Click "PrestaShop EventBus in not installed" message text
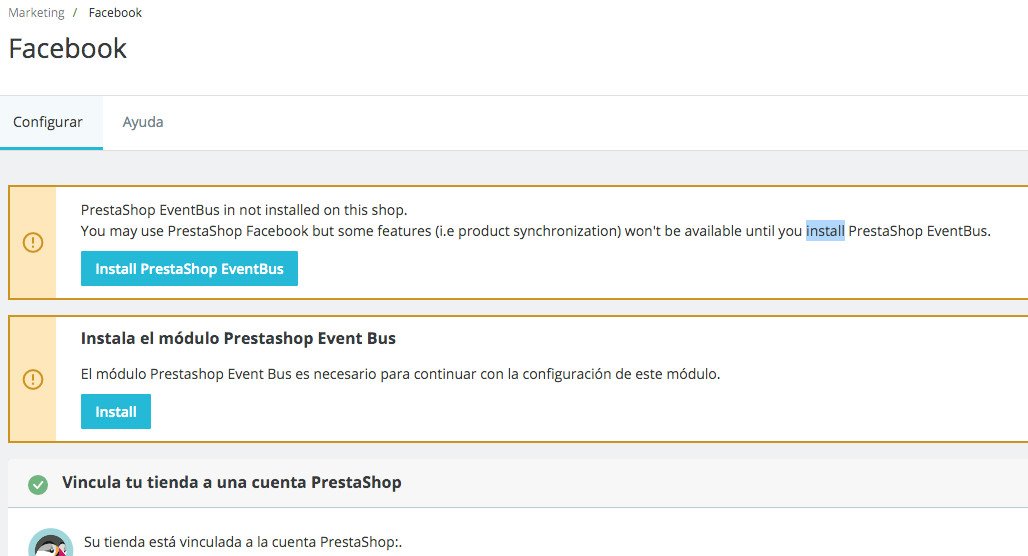Viewport: 1028px width, 556px height. [244, 210]
